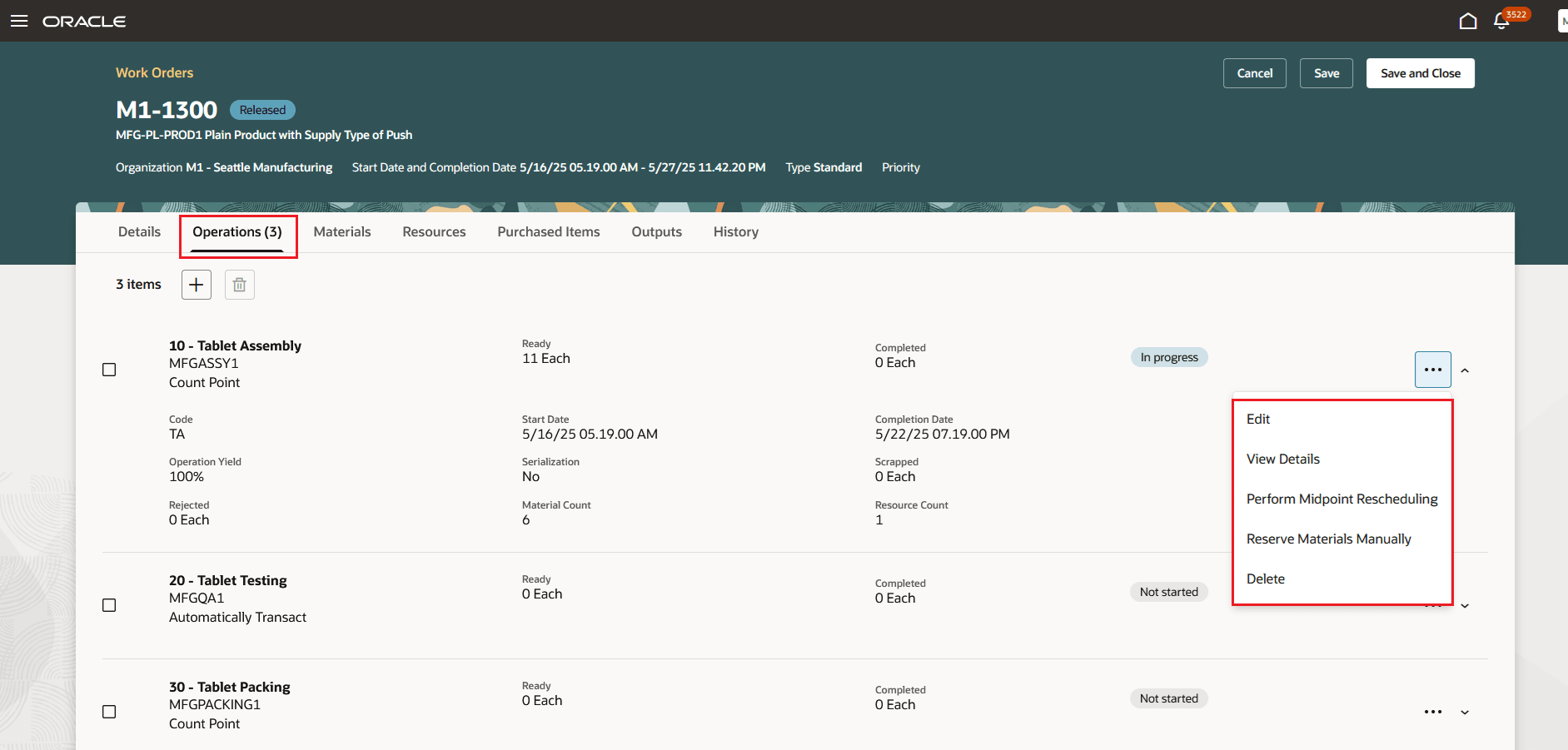Open the Materials tab
1568x750 pixels.
pyautogui.click(x=342, y=232)
